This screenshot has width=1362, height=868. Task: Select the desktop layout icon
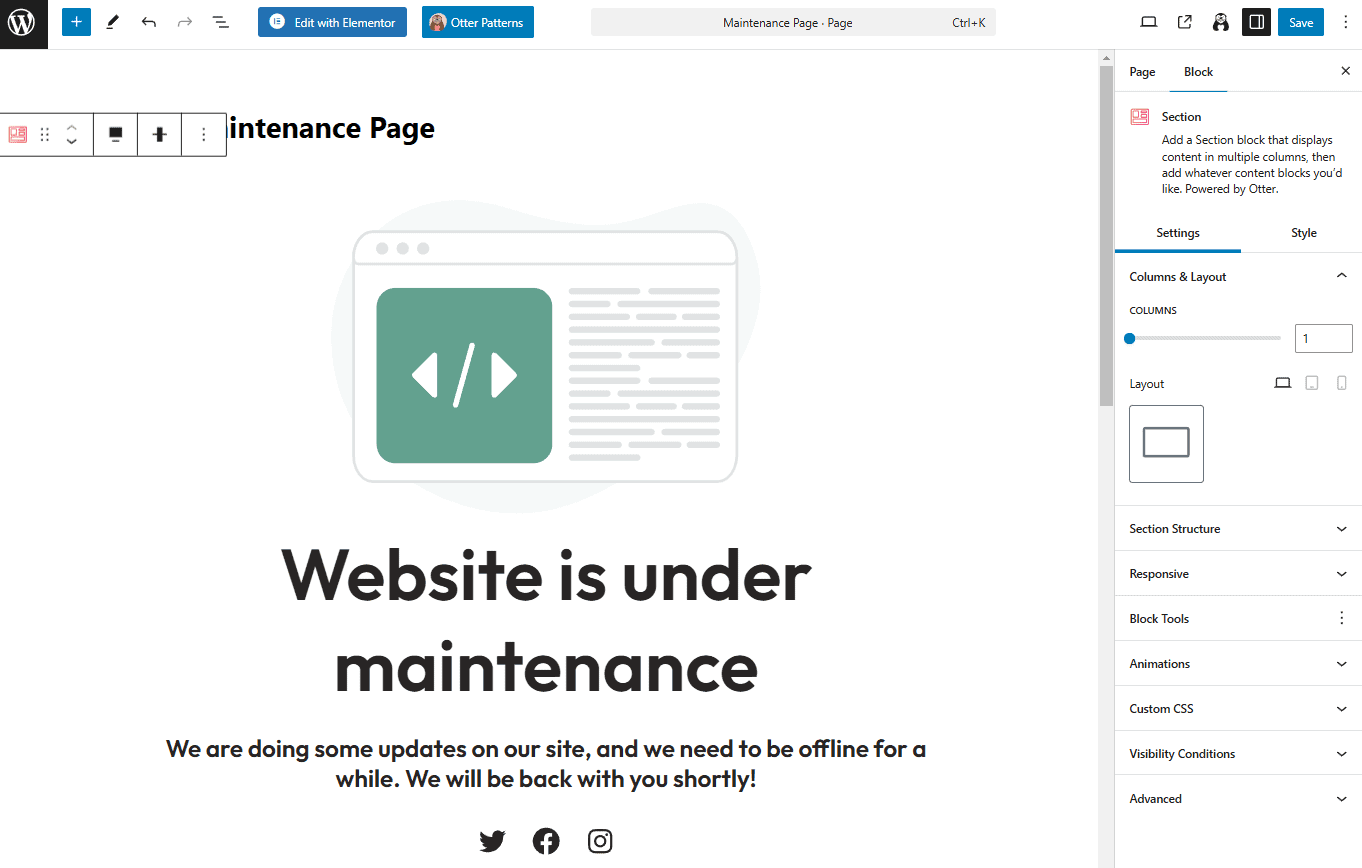1282,382
